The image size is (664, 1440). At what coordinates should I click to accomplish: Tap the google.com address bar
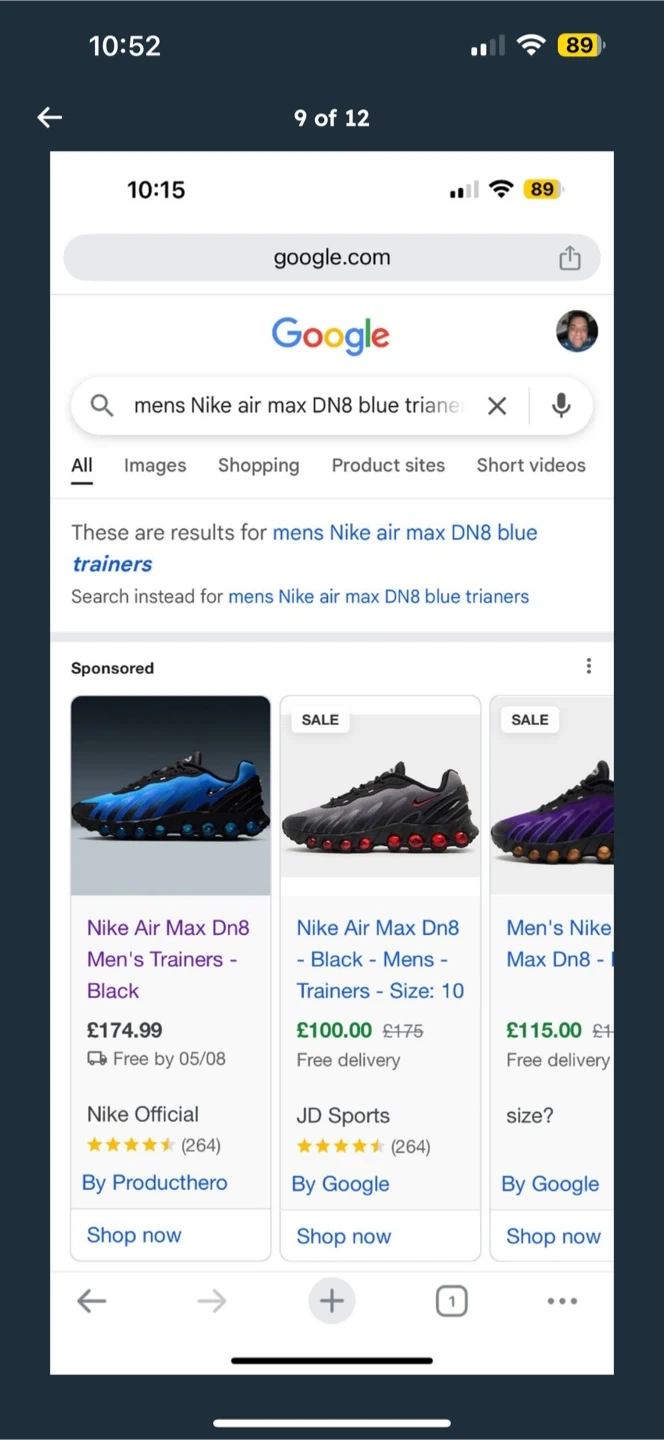click(x=331, y=258)
